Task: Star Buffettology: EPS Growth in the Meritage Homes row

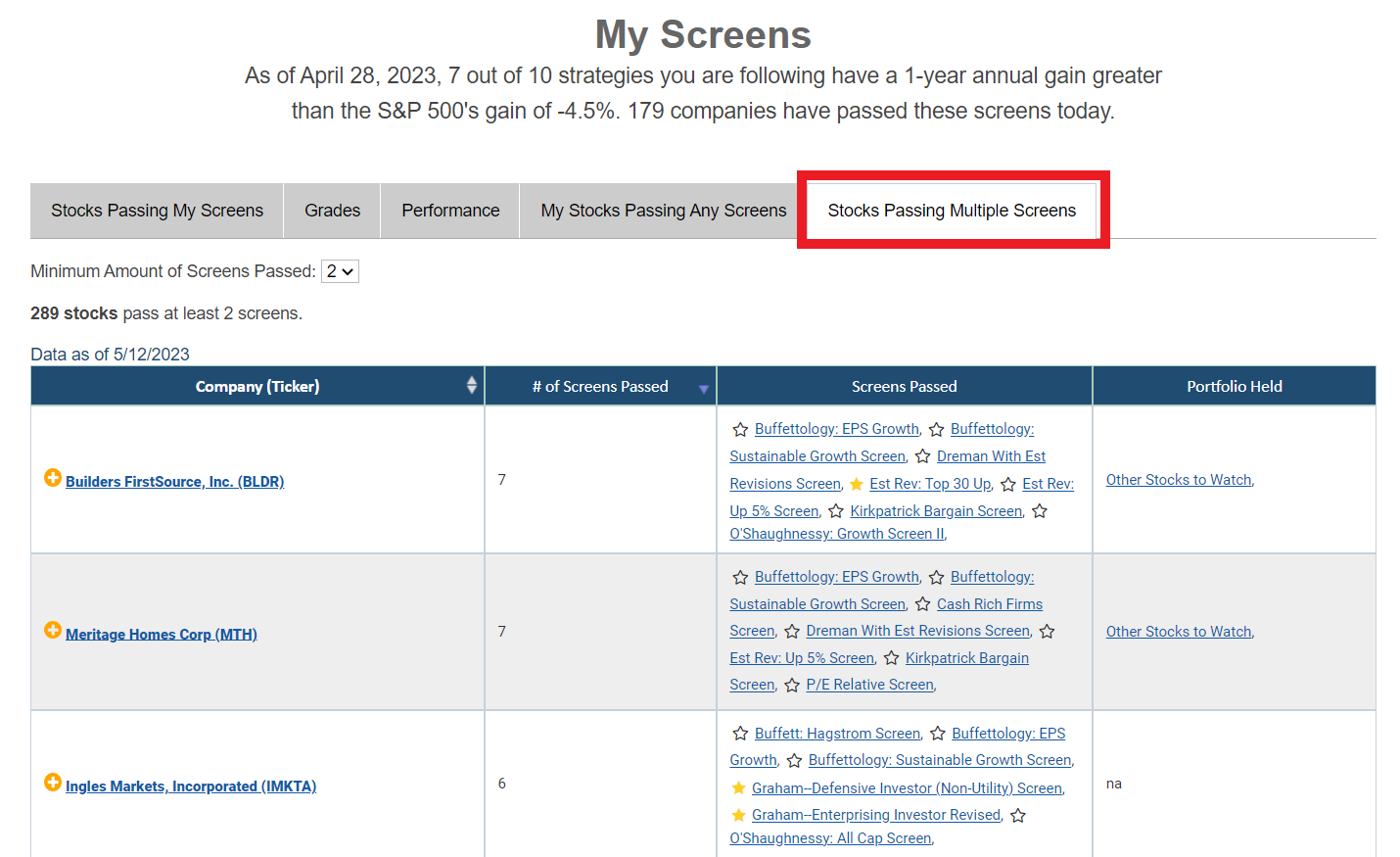Action: click(x=740, y=578)
